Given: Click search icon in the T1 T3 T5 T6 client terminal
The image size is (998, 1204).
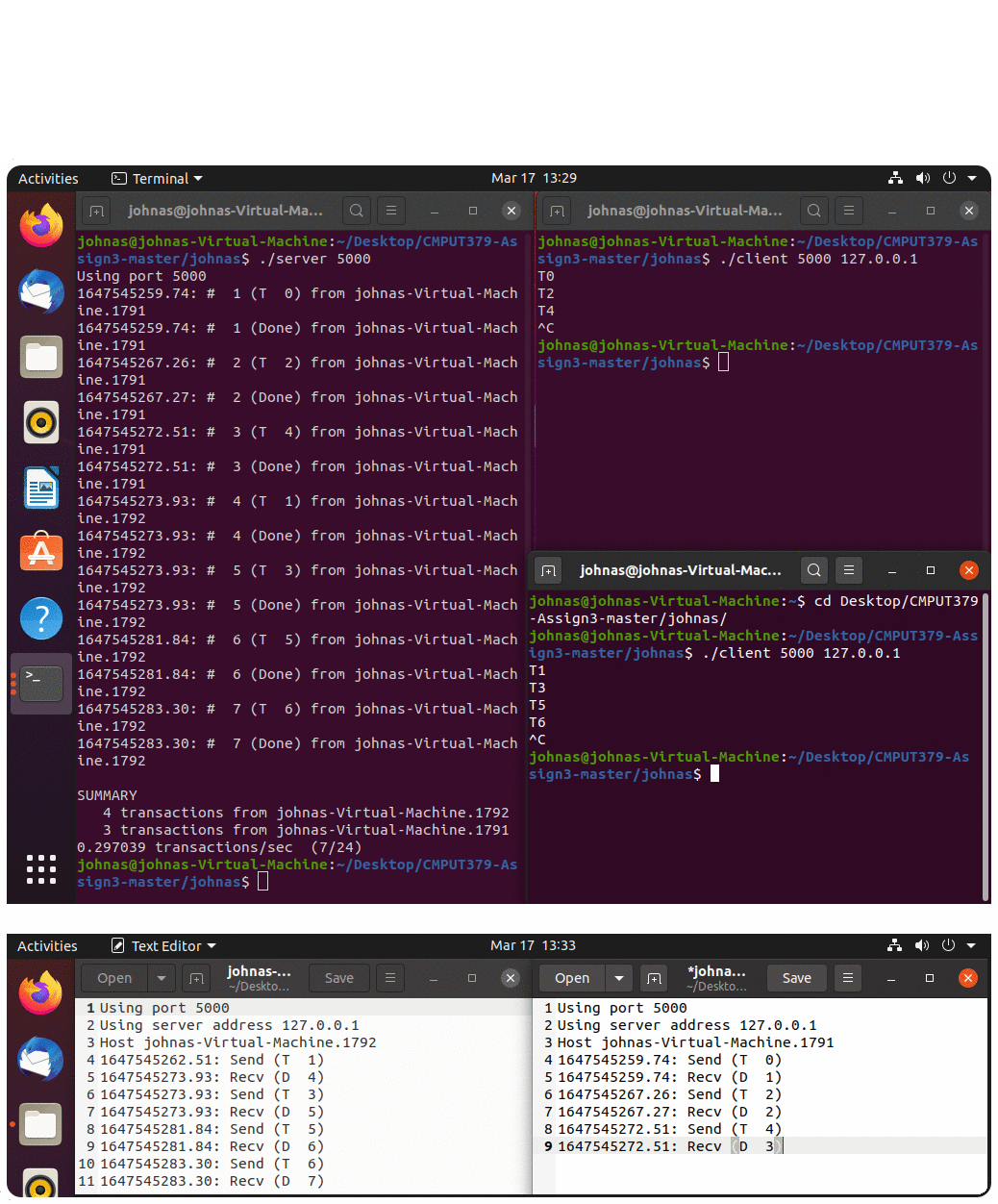Looking at the screenshot, I should (x=813, y=570).
